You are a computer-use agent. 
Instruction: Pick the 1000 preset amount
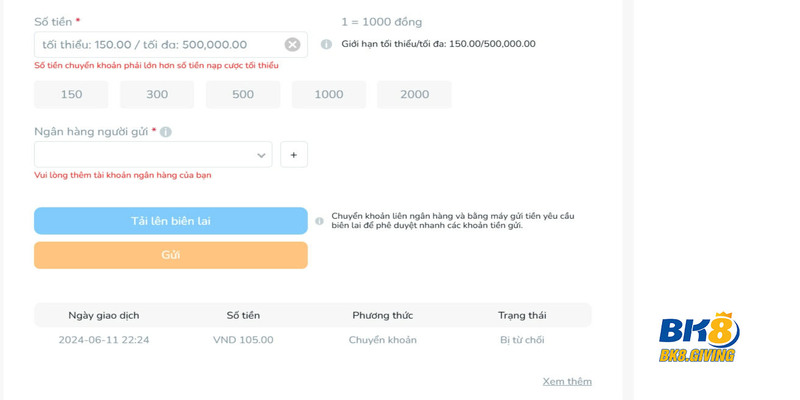(329, 94)
